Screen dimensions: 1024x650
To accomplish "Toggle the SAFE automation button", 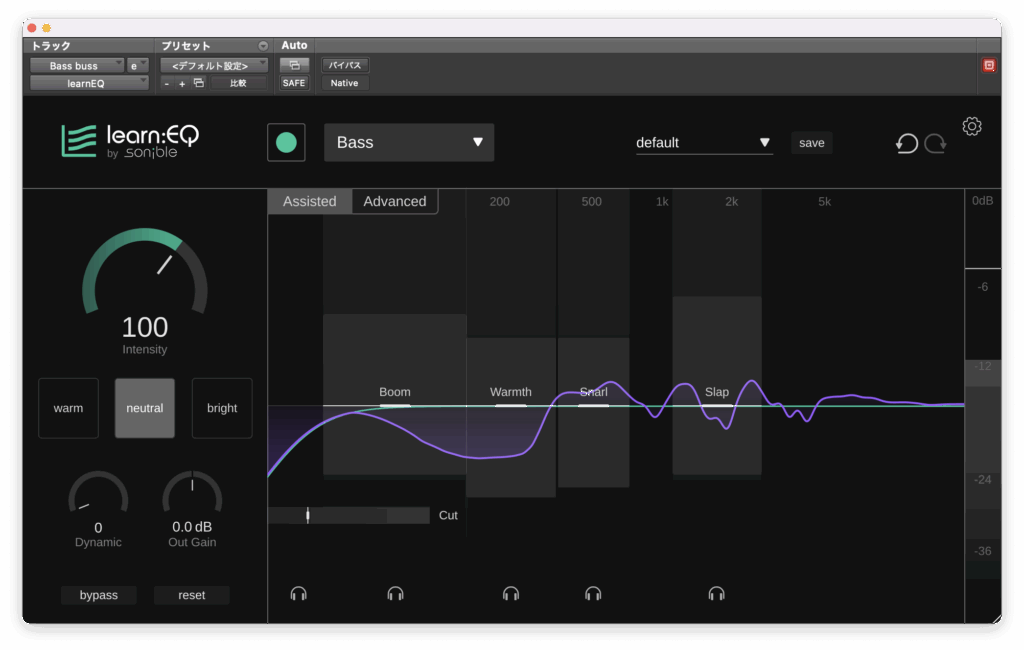I will point(294,83).
